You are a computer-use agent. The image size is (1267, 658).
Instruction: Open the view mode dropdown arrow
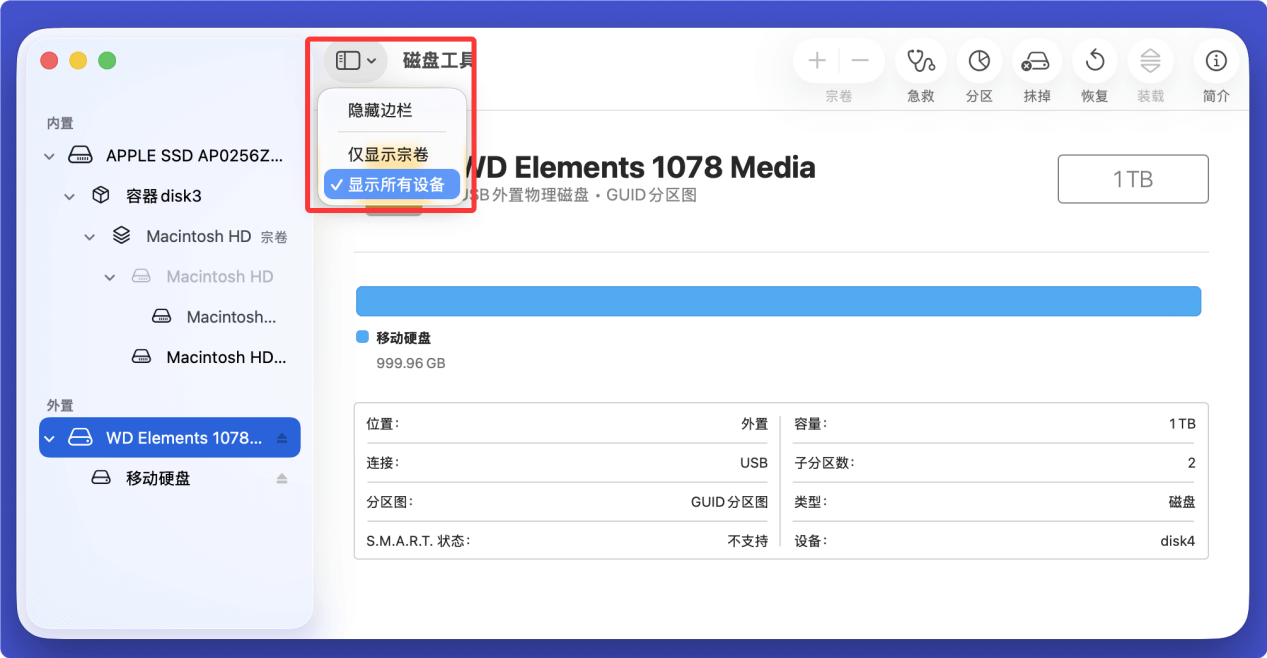[x=374, y=60]
